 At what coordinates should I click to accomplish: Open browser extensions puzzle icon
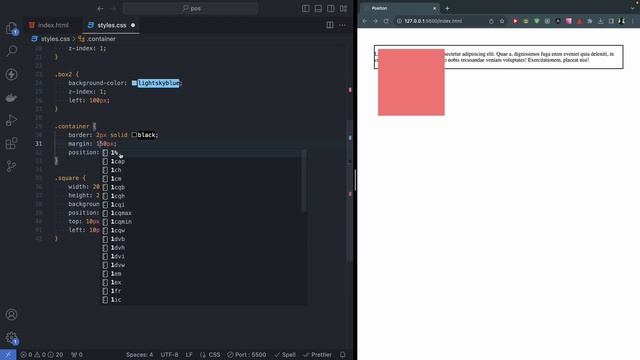(x=590, y=21)
